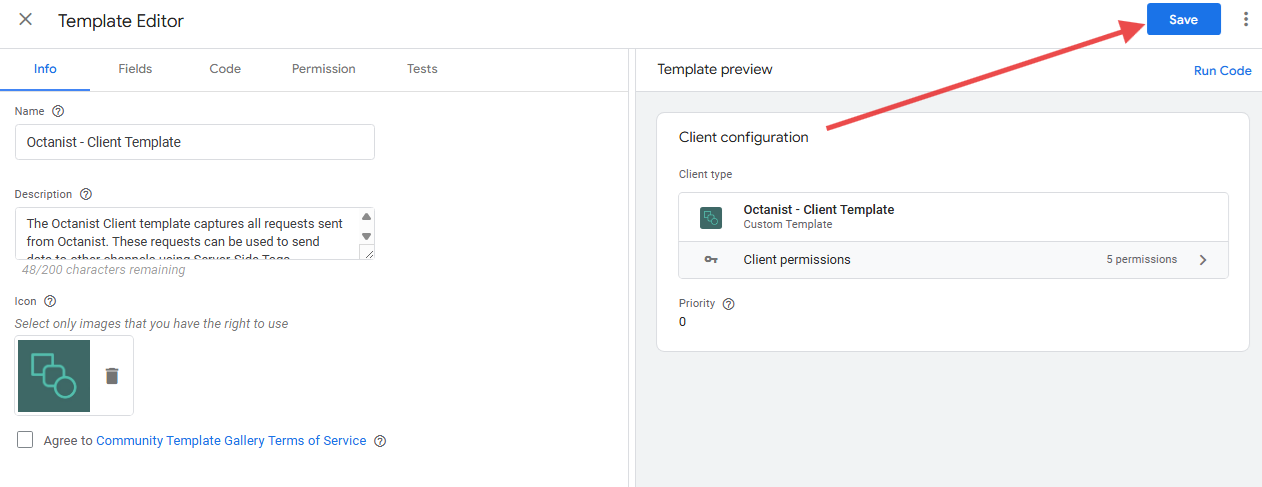Click the 'Client permissions' label

pos(797,260)
